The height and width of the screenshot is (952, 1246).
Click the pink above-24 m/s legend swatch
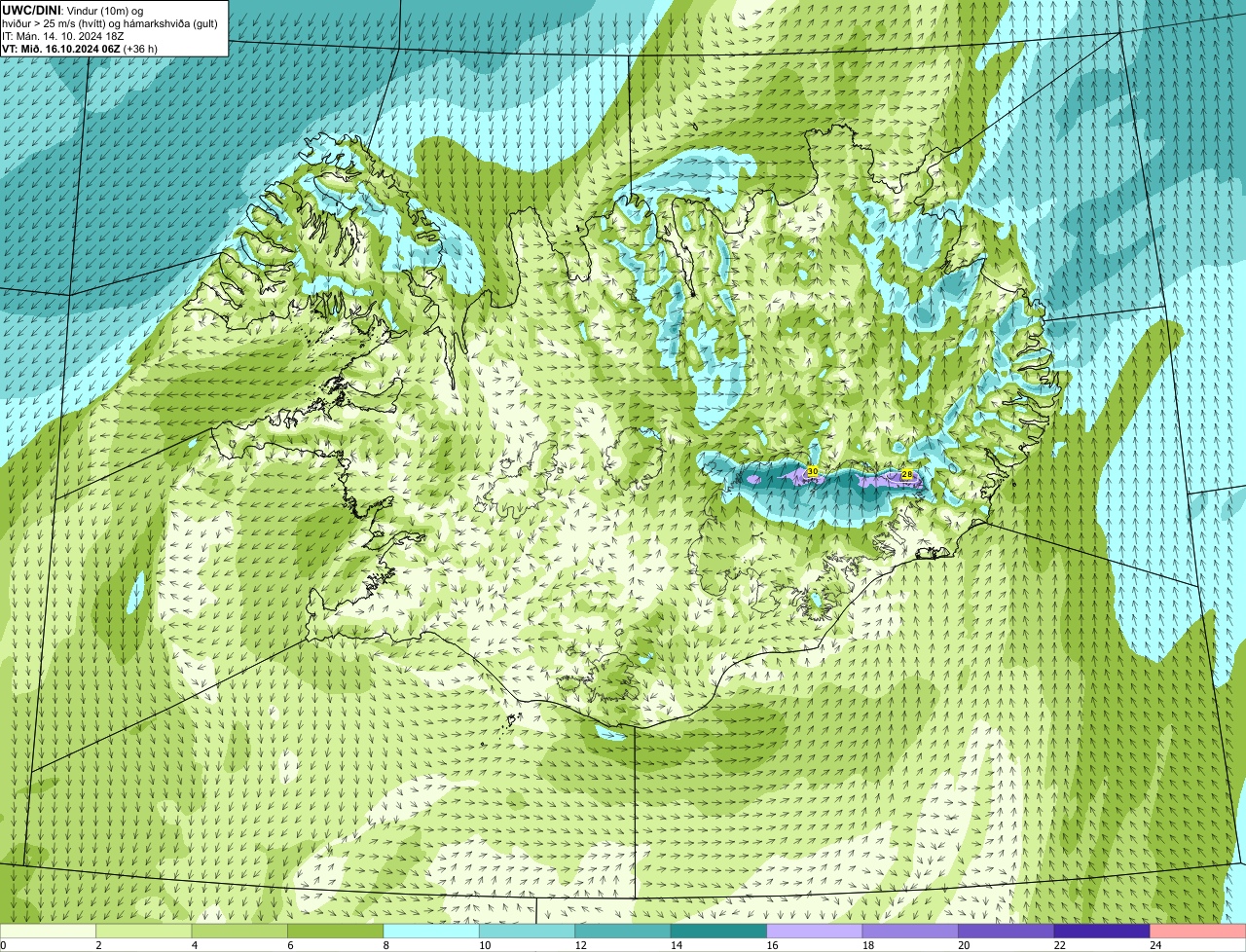coord(1198,931)
